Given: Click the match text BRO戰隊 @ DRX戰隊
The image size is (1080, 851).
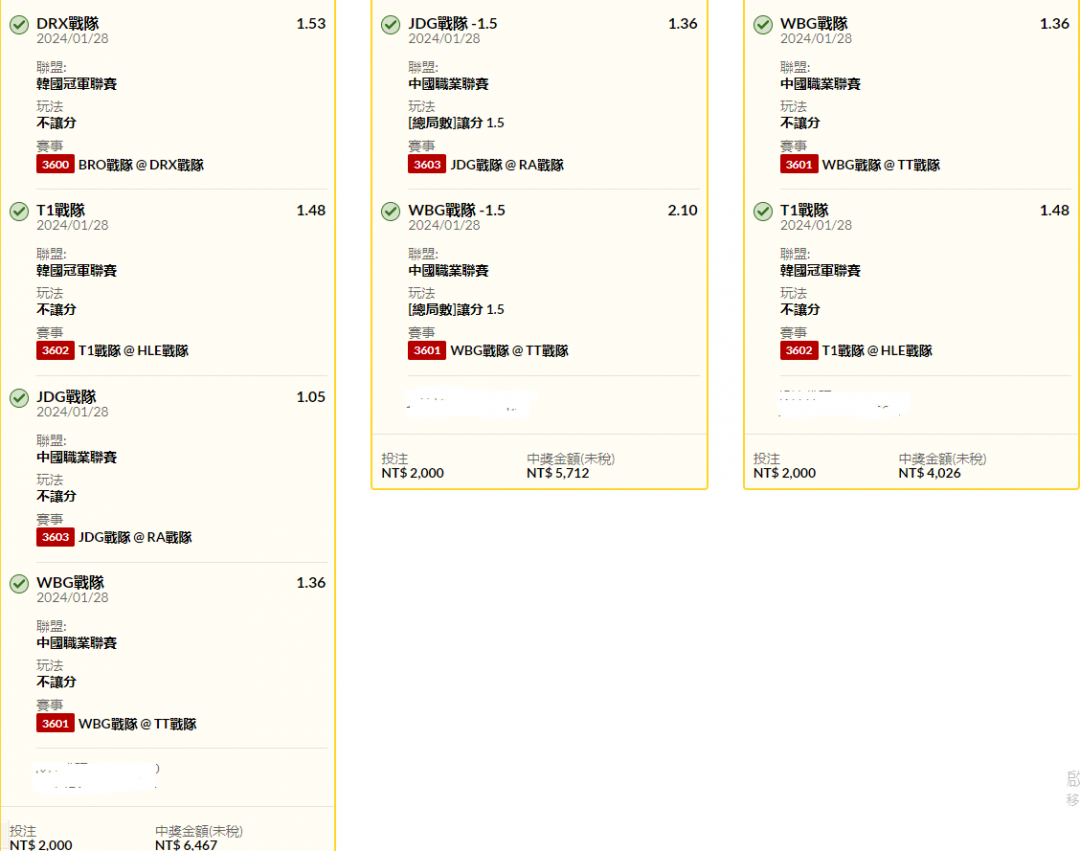Looking at the screenshot, I should click(141, 165).
